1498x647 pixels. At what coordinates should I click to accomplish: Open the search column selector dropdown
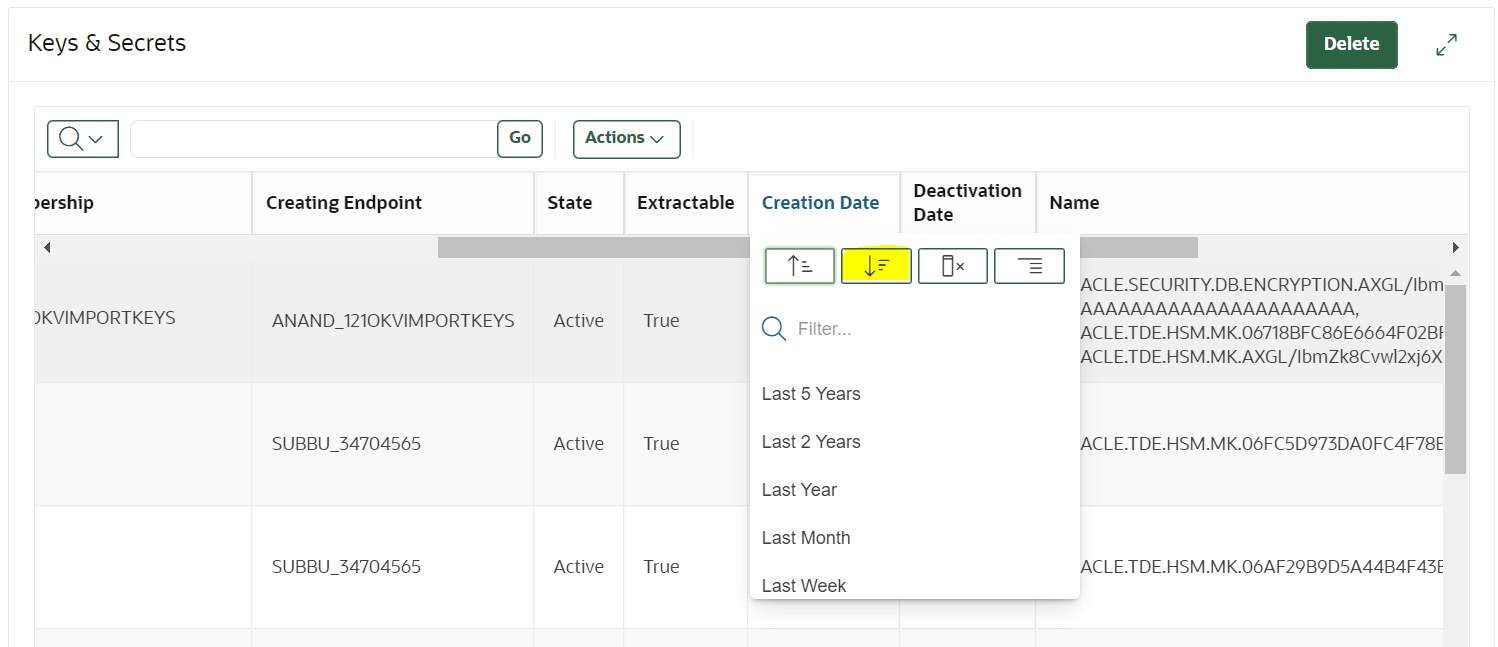83,139
